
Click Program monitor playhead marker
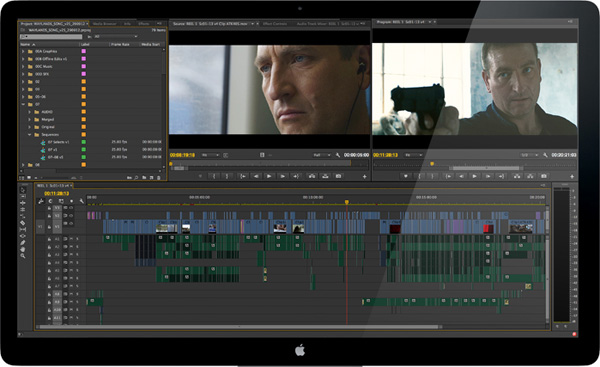432,164
